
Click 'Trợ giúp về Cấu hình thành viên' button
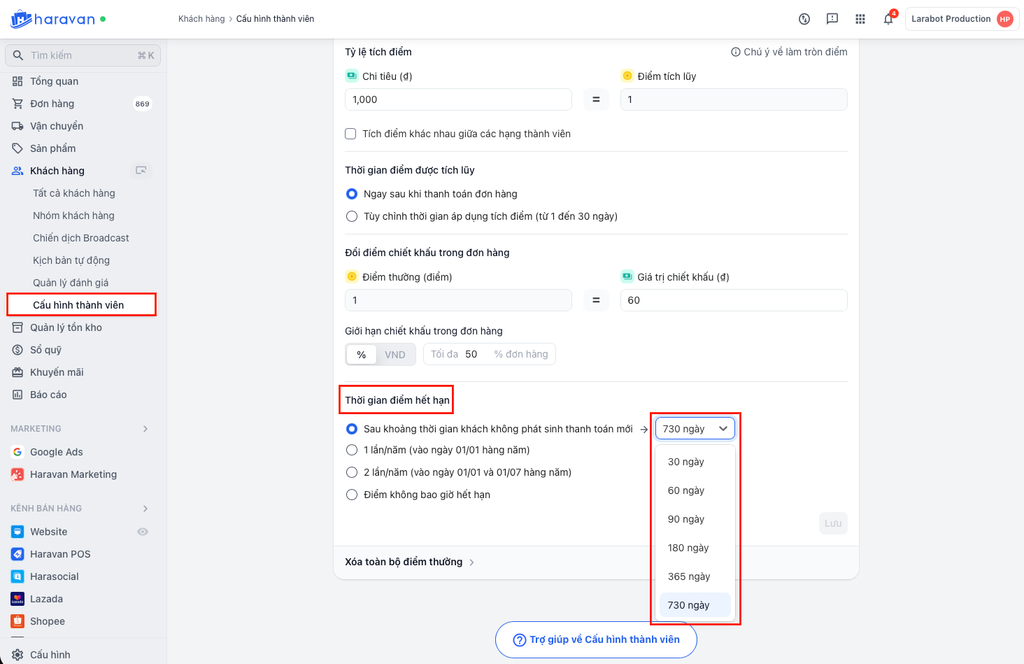596,640
